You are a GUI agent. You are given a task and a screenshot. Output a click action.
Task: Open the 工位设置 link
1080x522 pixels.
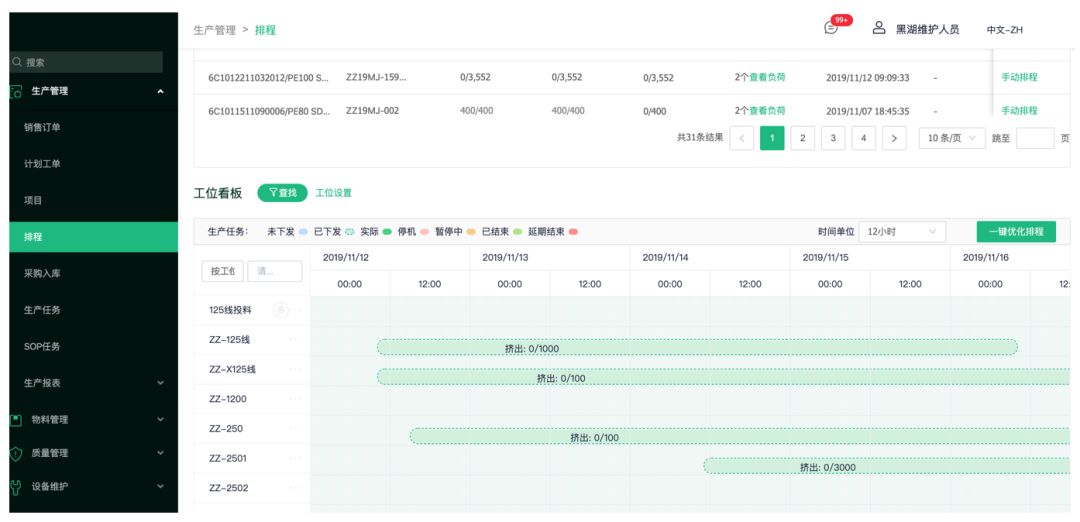[x=333, y=193]
